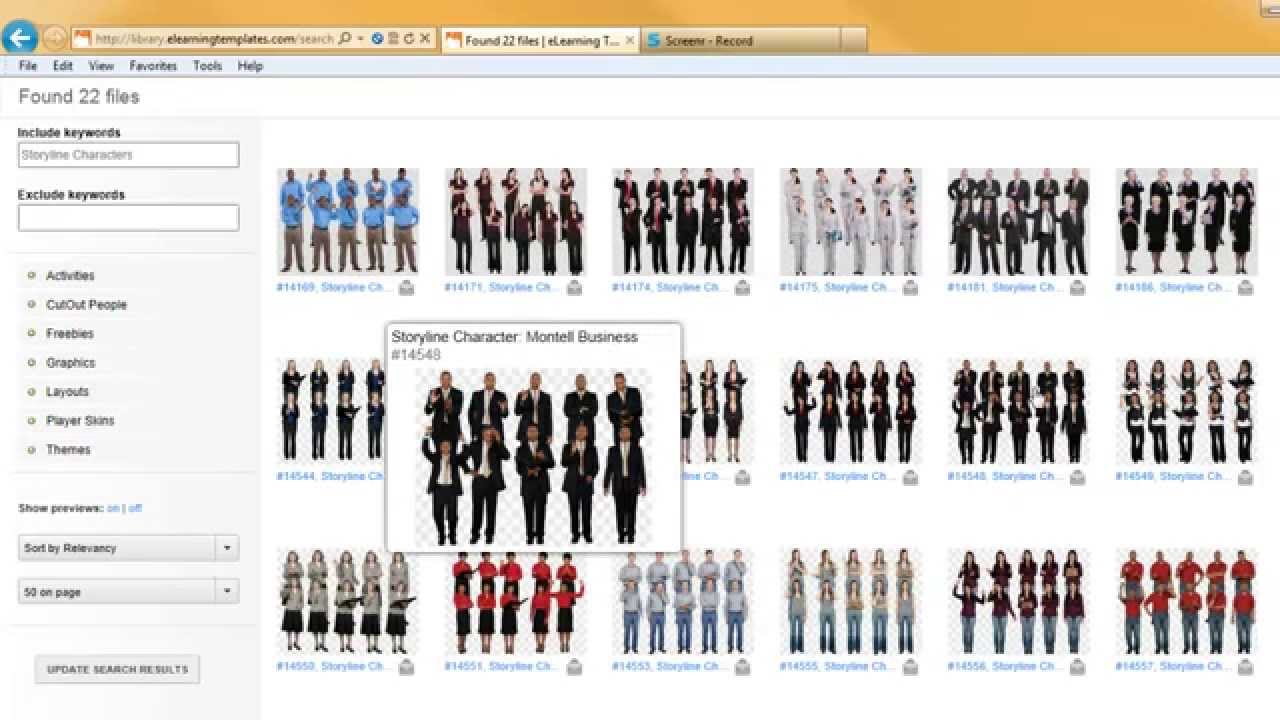The height and width of the screenshot is (720, 1280).
Task: Open the #14547 Storyline Ch... link
Action: point(838,477)
